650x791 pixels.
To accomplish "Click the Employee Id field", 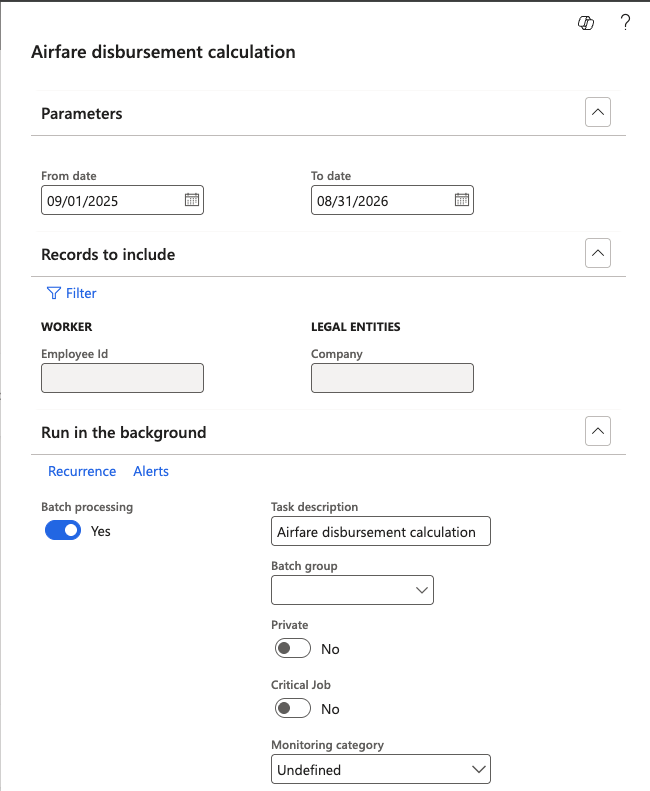I will tap(122, 378).
